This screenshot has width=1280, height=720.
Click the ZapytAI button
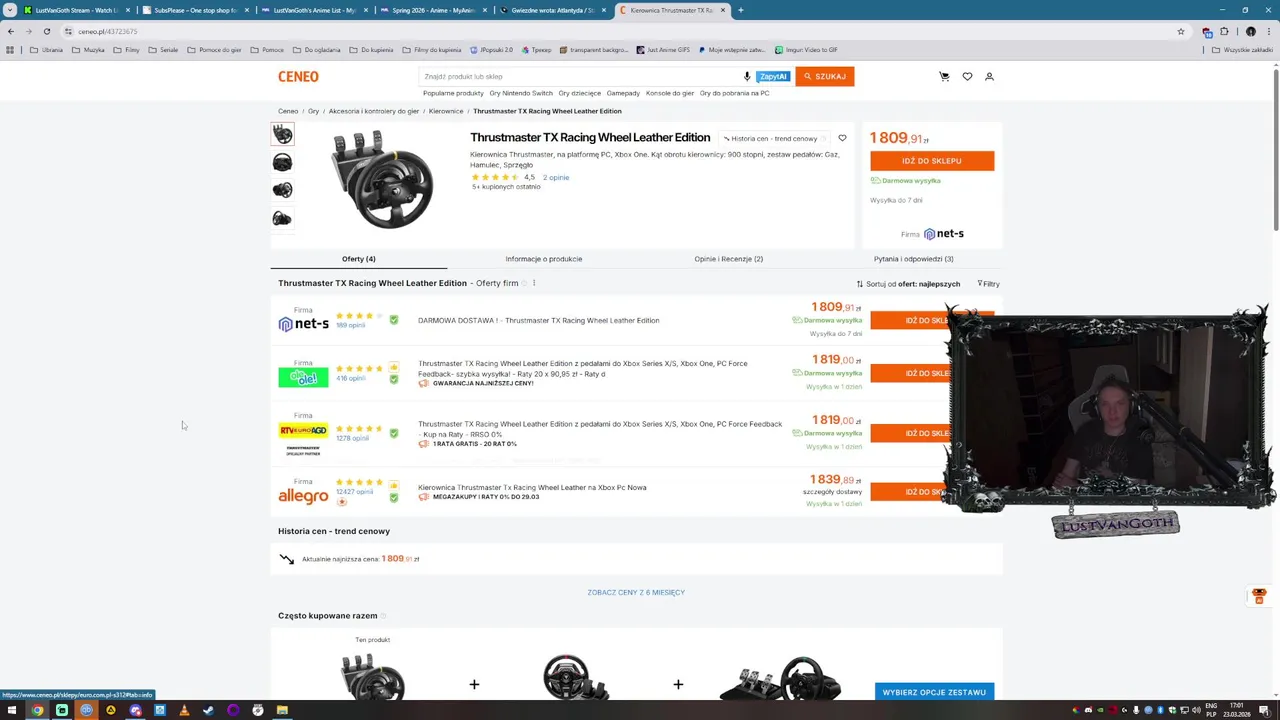(773, 76)
